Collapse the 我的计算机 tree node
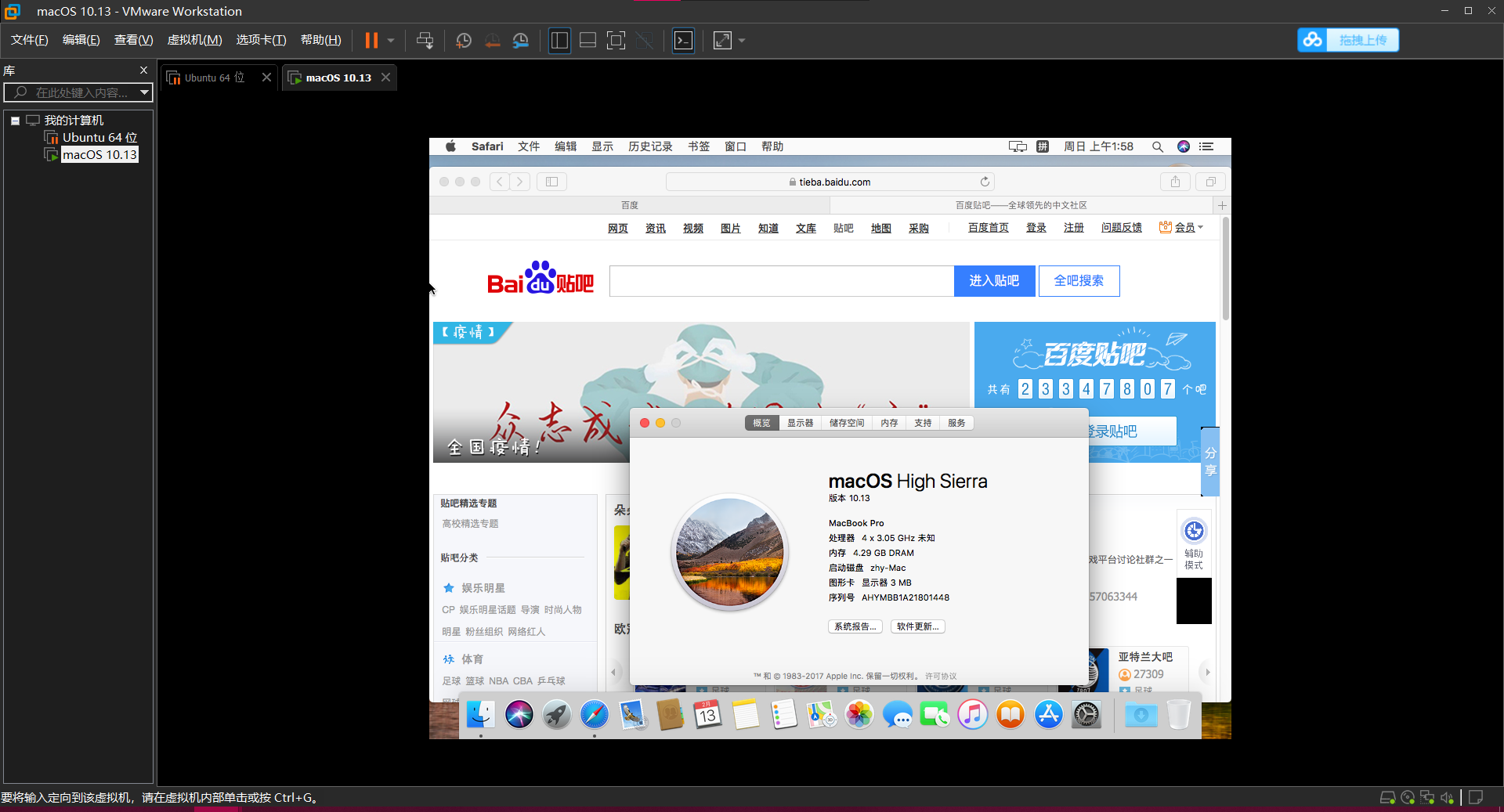Screen dimensions: 1504x812 [x=15, y=121]
